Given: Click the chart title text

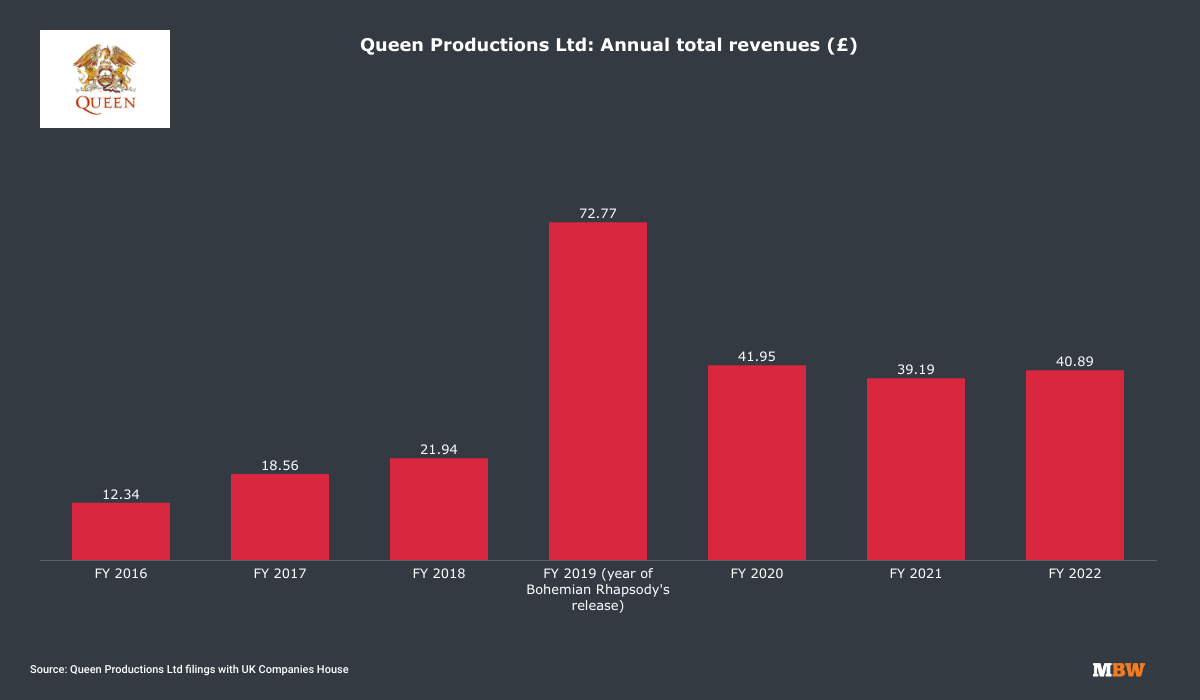Looking at the screenshot, I should point(608,45).
